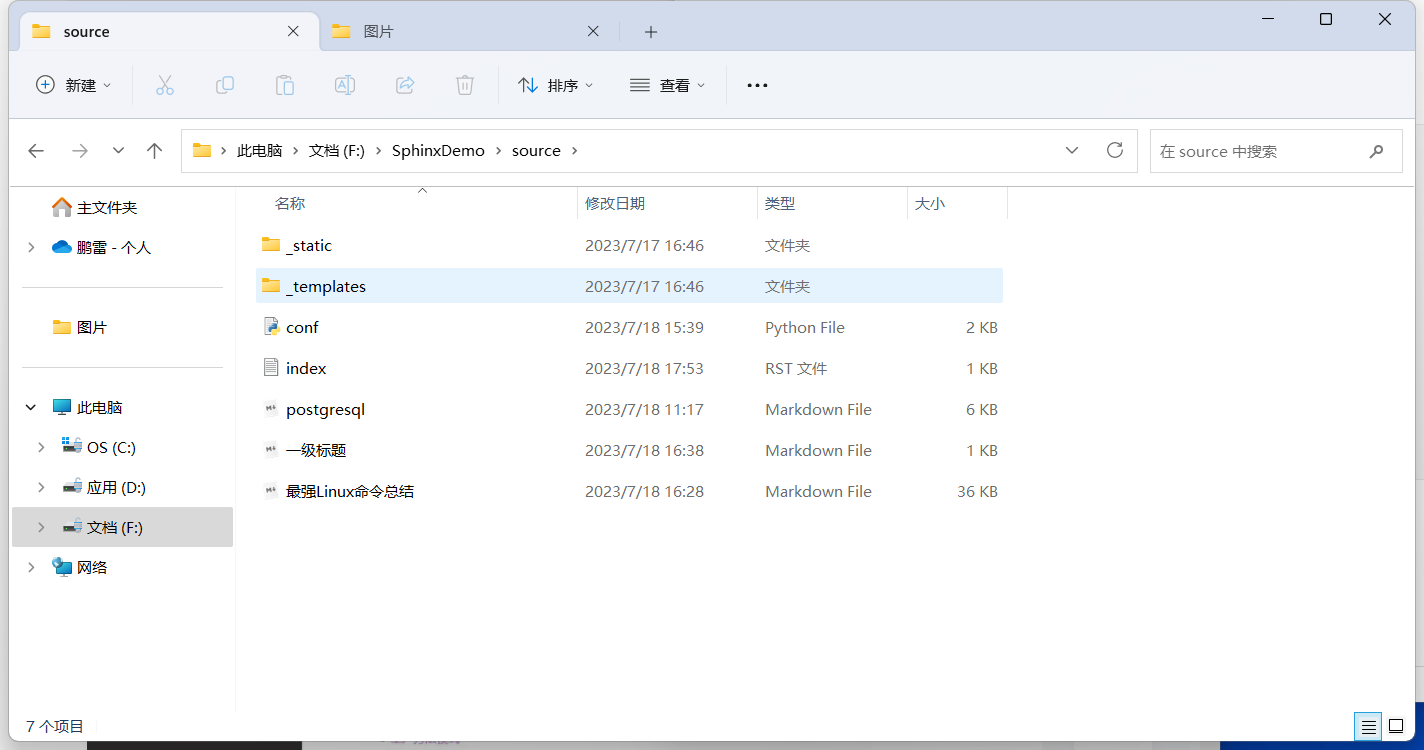Click the Paste clipboard icon
The image size is (1424, 750).
tap(285, 85)
